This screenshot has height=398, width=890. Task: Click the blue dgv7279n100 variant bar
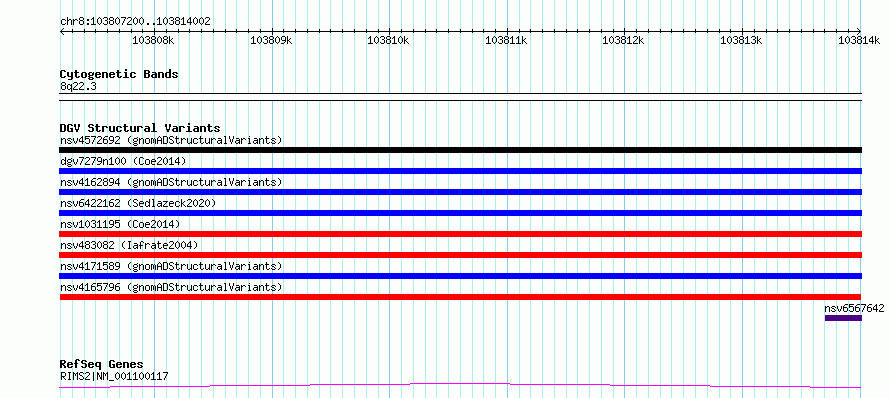tap(460, 171)
